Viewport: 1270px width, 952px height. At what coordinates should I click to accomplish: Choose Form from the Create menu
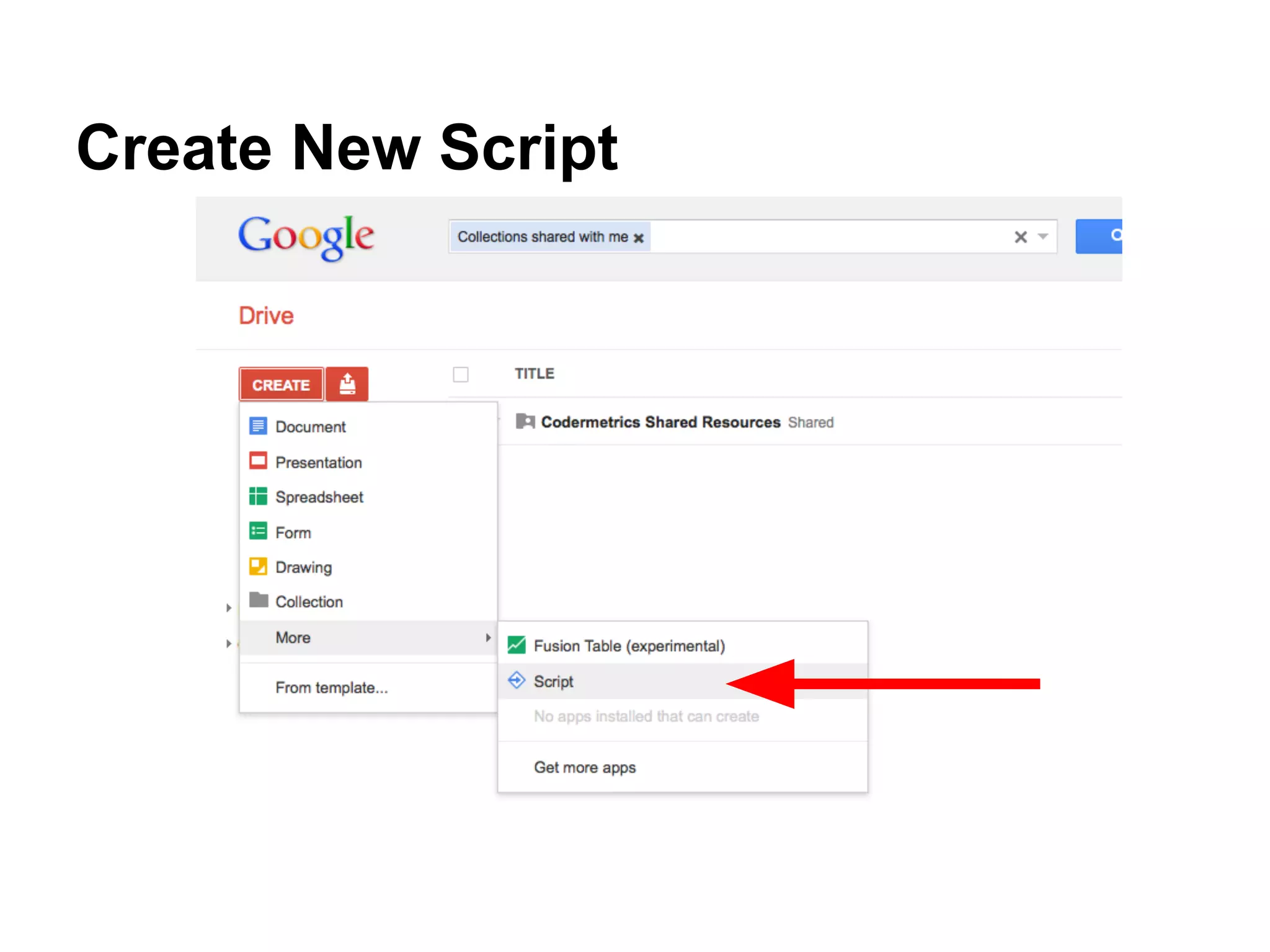[368, 532]
